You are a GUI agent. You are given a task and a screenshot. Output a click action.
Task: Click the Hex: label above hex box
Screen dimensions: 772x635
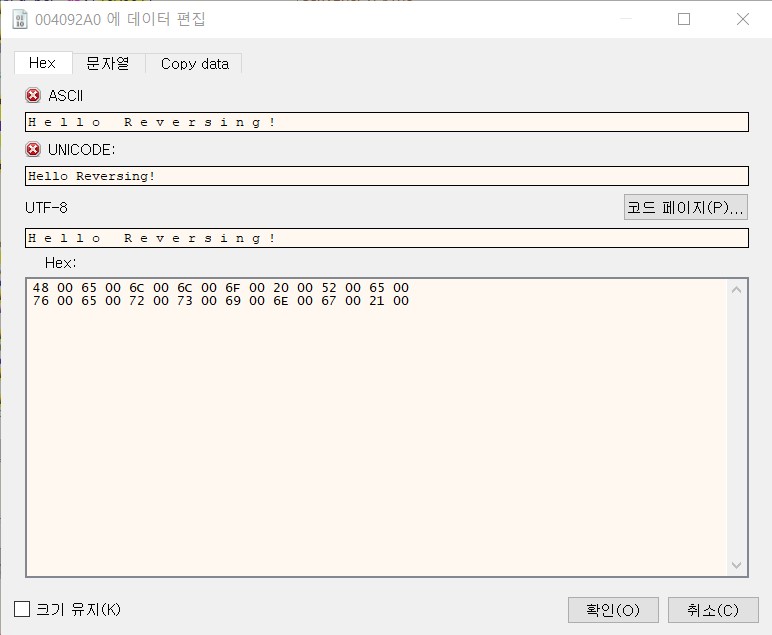point(61,263)
